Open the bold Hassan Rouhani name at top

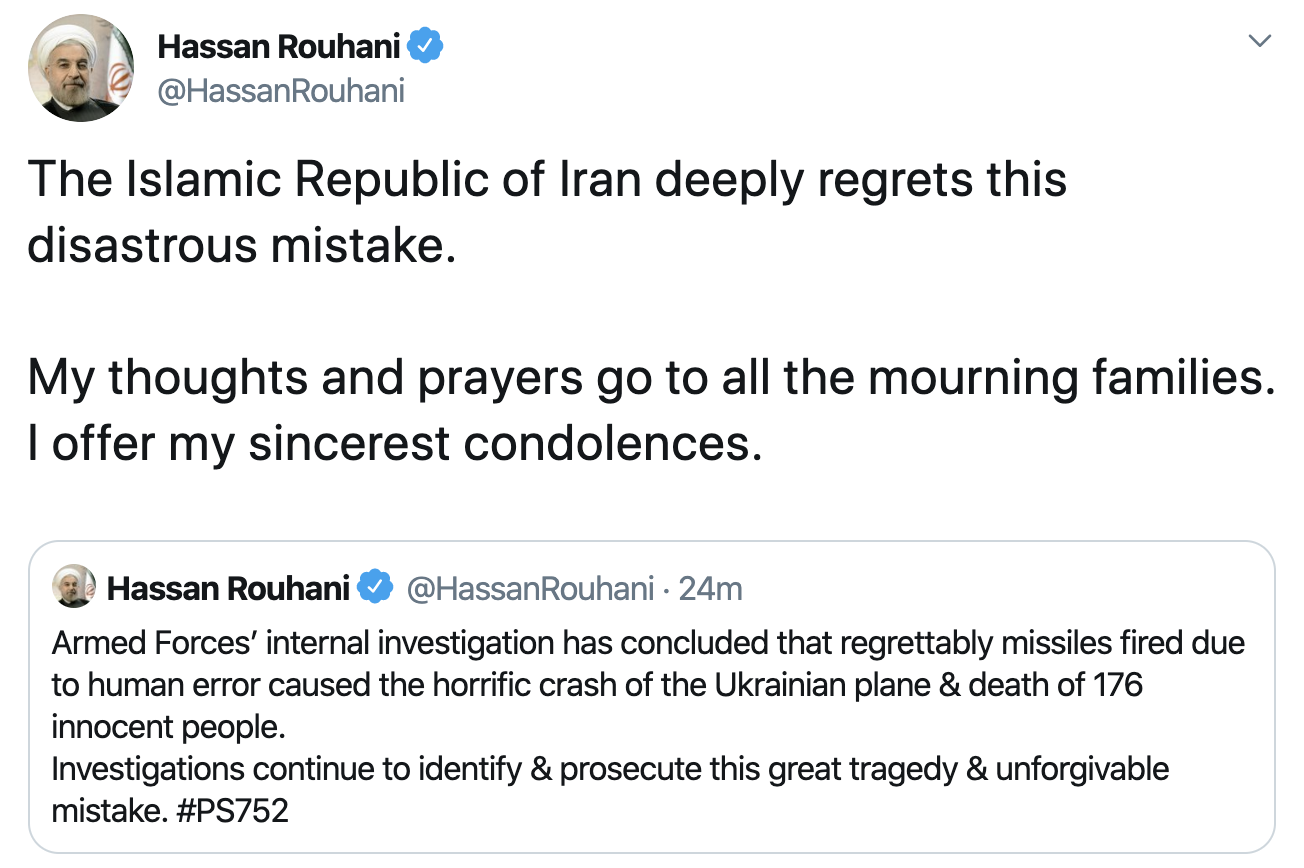pos(279,46)
